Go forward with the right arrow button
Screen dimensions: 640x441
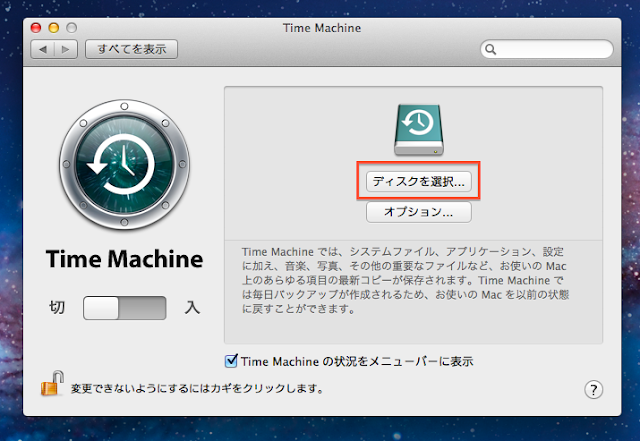tap(66, 49)
